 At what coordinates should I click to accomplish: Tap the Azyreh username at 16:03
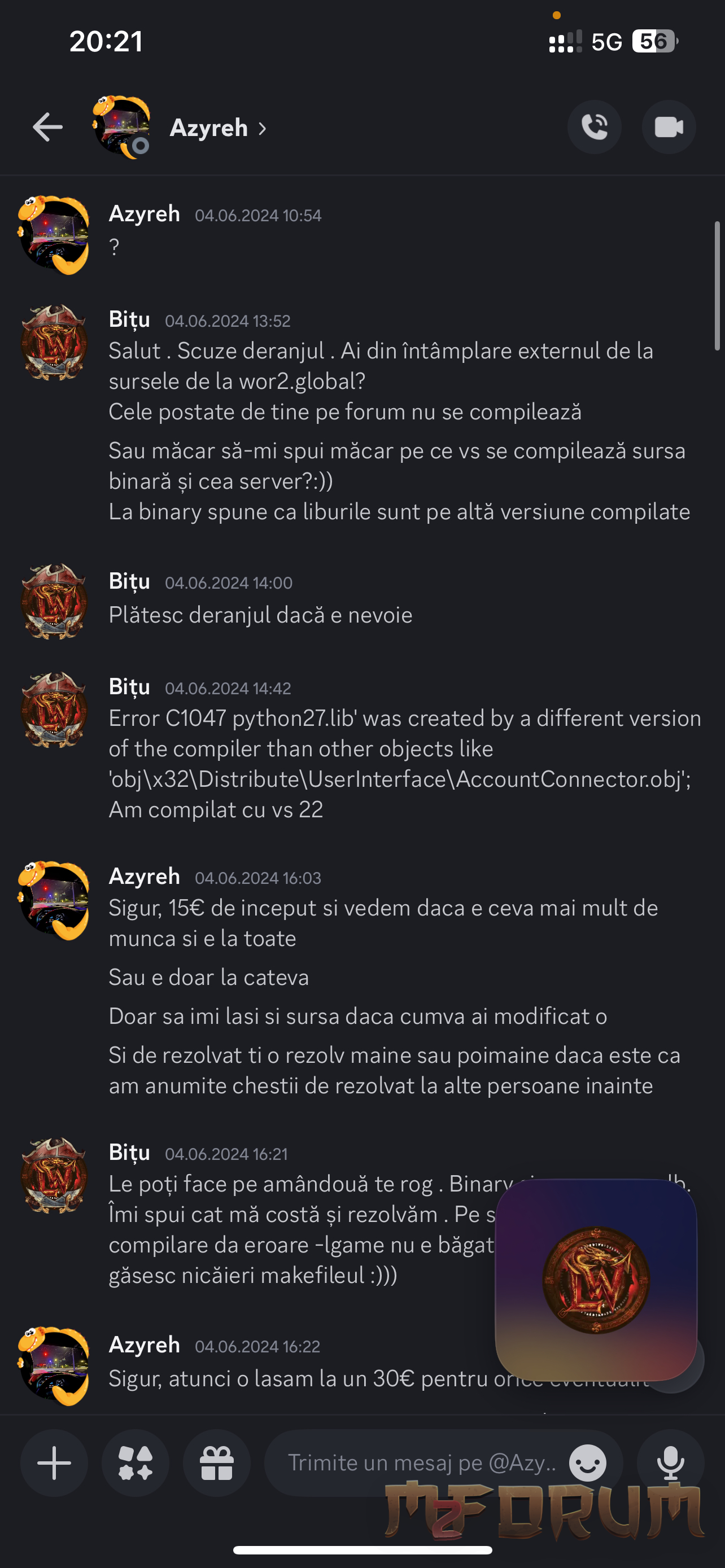pos(145,876)
